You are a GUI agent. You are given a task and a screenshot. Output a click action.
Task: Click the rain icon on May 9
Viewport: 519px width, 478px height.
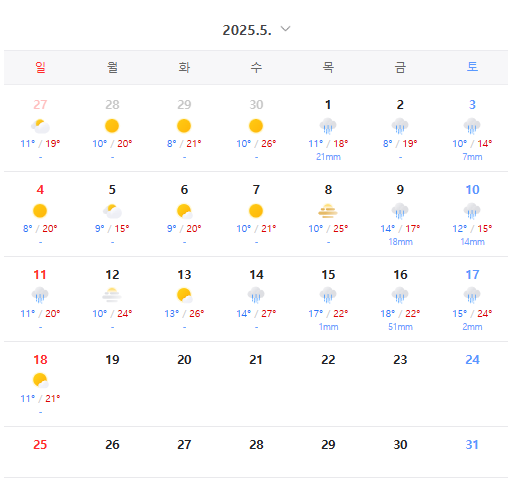pos(400,211)
